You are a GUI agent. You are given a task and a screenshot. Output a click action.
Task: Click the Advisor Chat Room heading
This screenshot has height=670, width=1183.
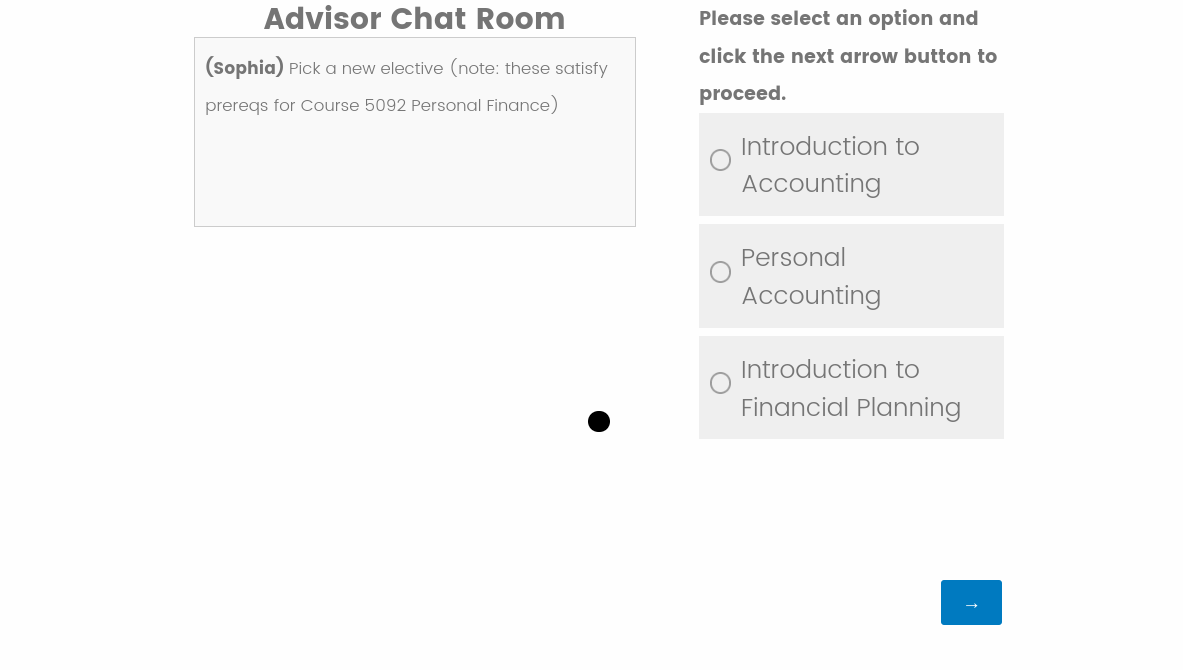(x=414, y=19)
